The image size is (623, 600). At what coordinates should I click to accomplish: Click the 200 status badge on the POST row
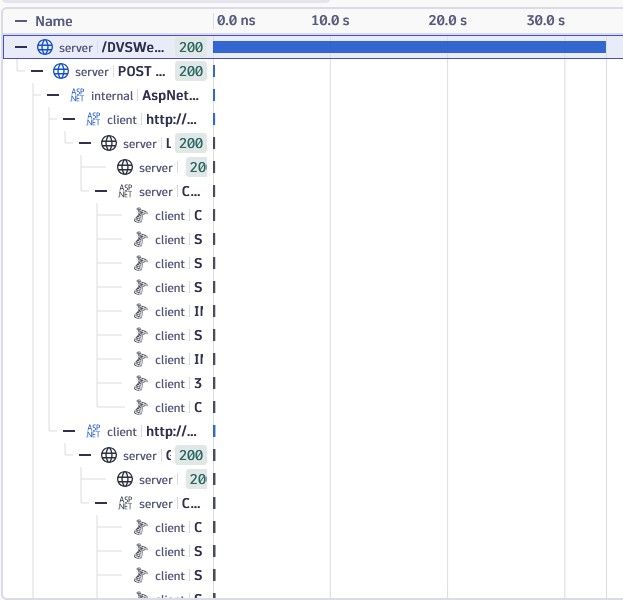click(x=191, y=72)
